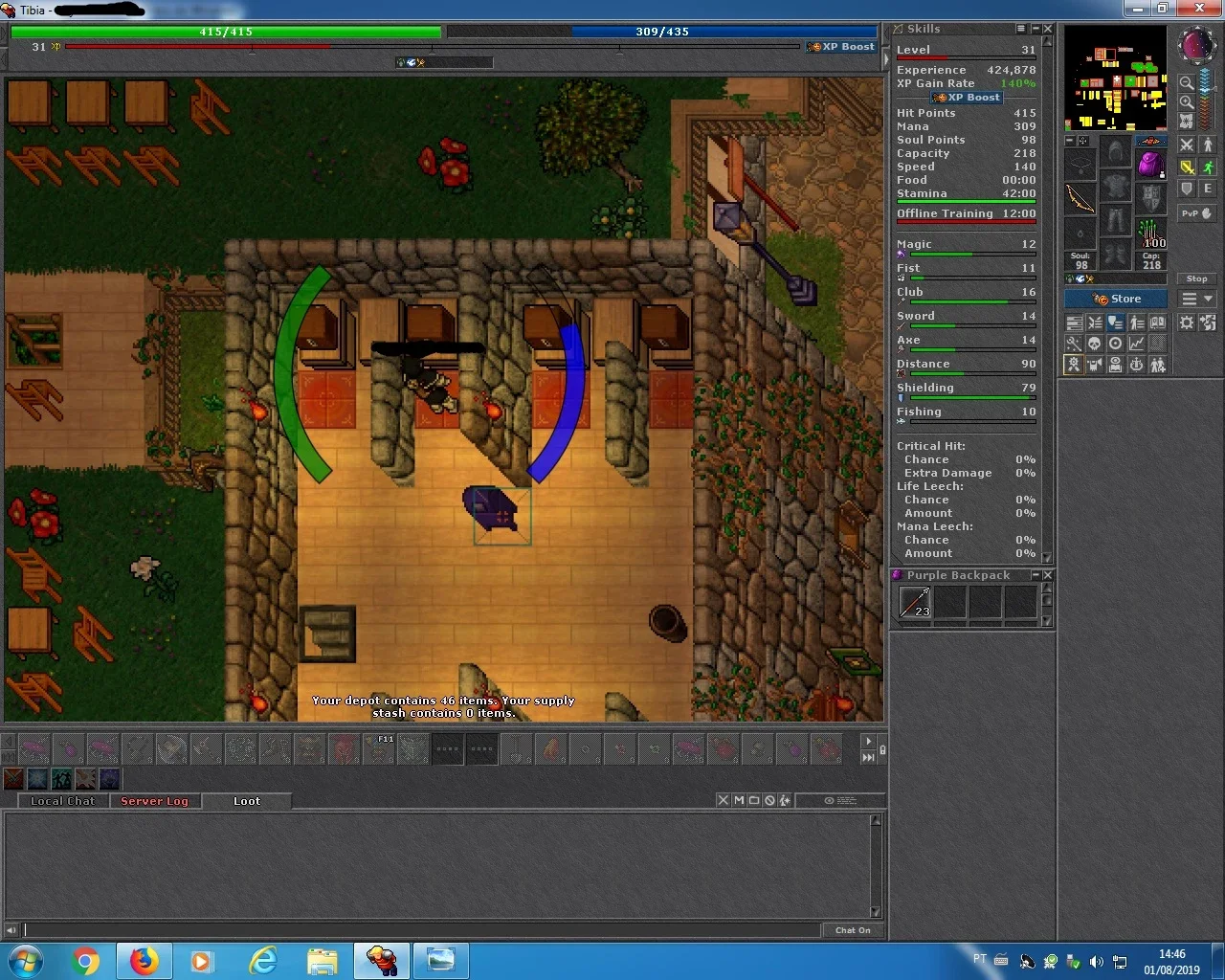This screenshot has width=1225, height=980.
Task: Click the green hit points bar
Action: pos(226,32)
